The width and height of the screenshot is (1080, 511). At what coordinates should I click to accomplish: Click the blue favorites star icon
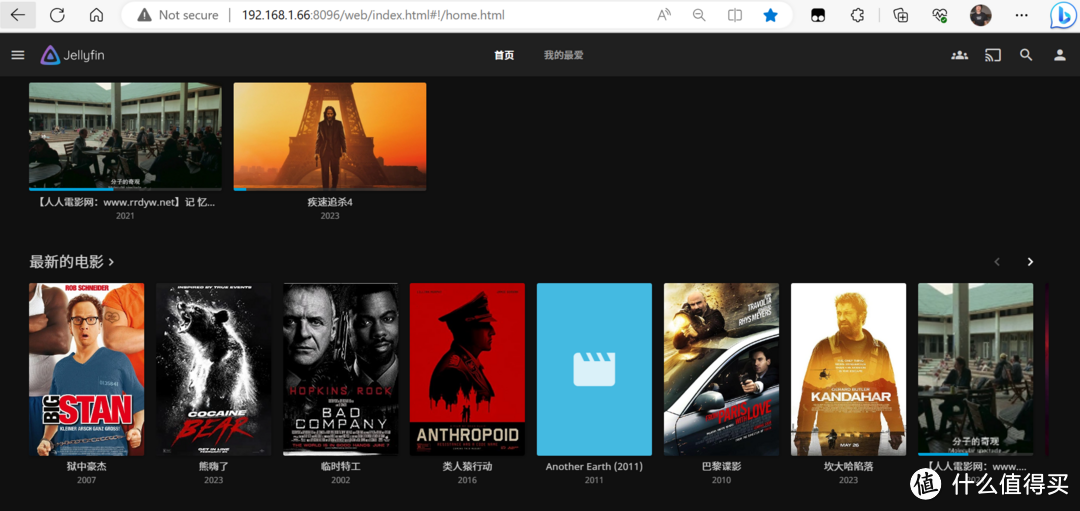(771, 15)
